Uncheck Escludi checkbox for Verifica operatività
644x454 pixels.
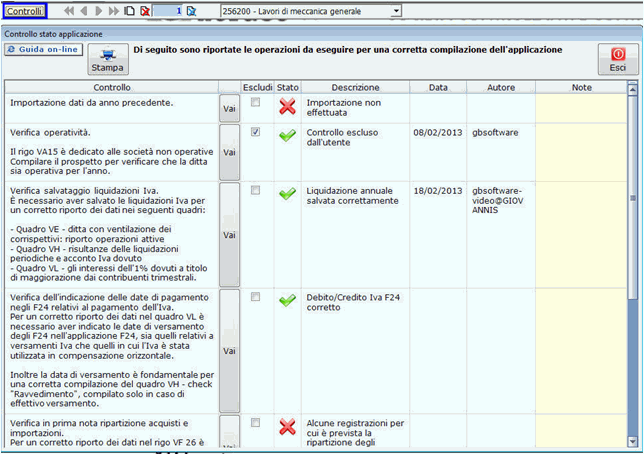255,132
